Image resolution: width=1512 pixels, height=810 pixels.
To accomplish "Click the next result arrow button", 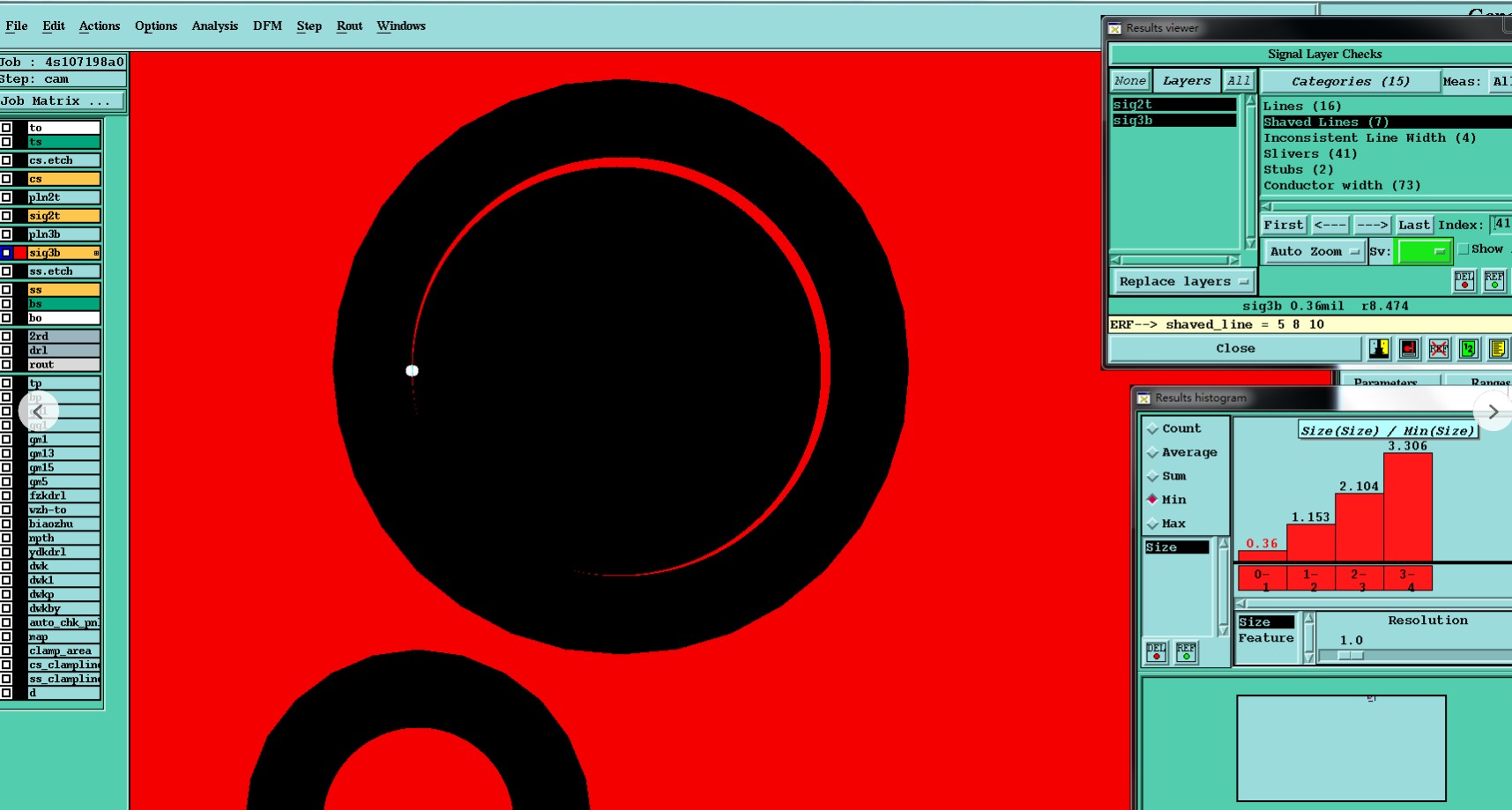I will (x=1372, y=225).
